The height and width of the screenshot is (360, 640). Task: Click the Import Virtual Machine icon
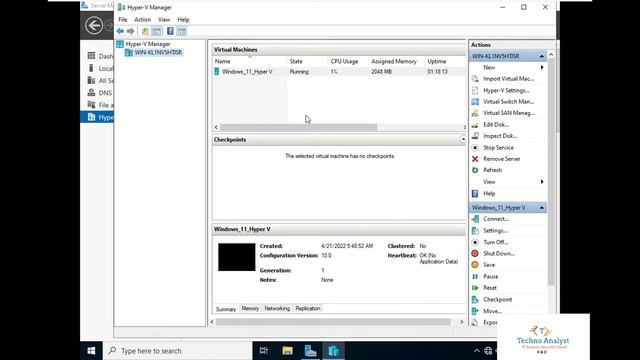[x=475, y=79]
